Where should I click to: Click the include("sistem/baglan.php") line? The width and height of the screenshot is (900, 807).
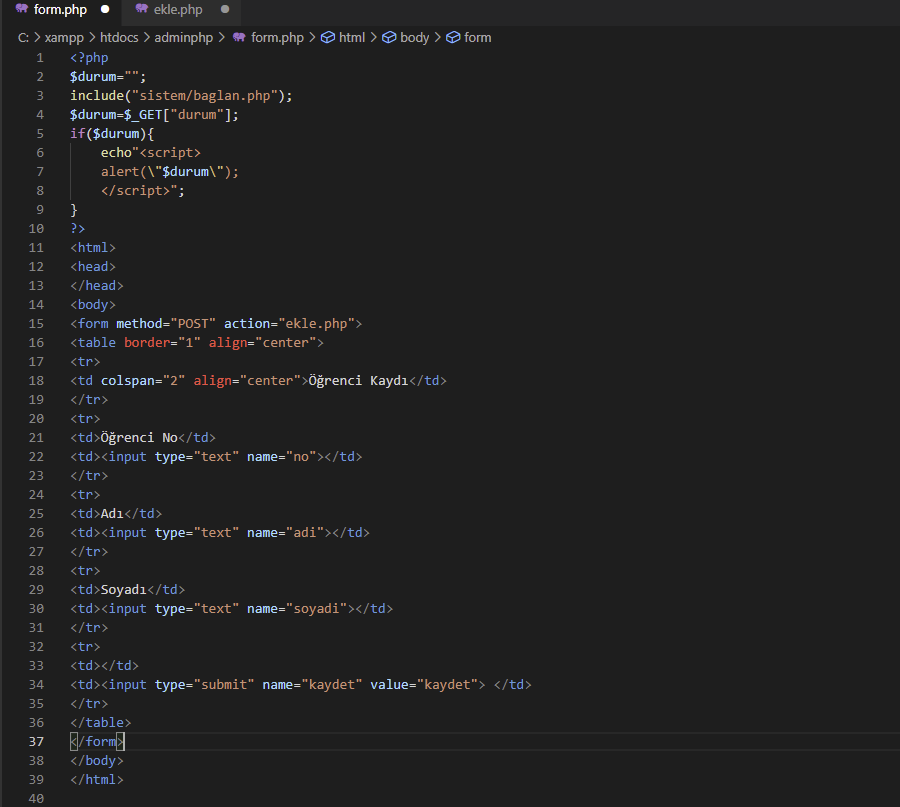coord(181,96)
